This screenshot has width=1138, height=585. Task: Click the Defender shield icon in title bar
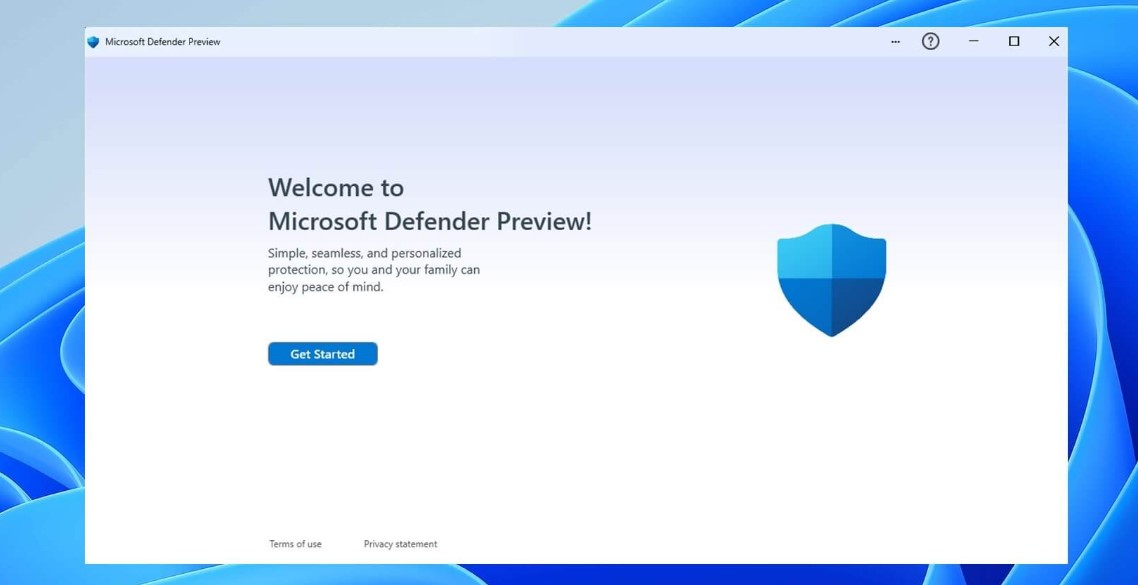93,42
